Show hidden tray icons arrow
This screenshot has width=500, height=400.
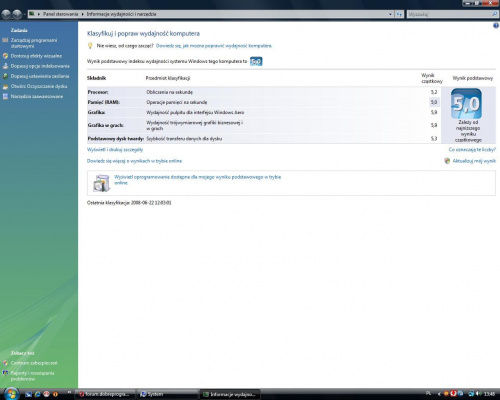coord(439,394)
